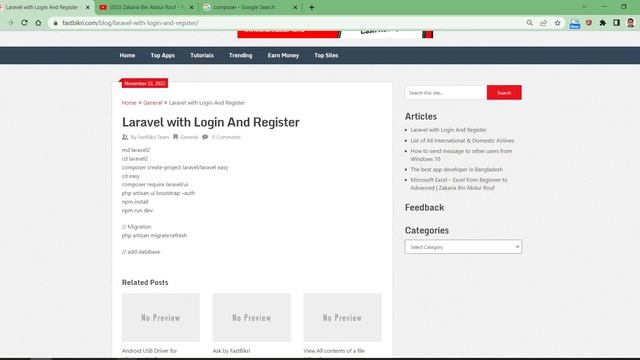Close the composer Google Search tab

click(x=295, y=7)
